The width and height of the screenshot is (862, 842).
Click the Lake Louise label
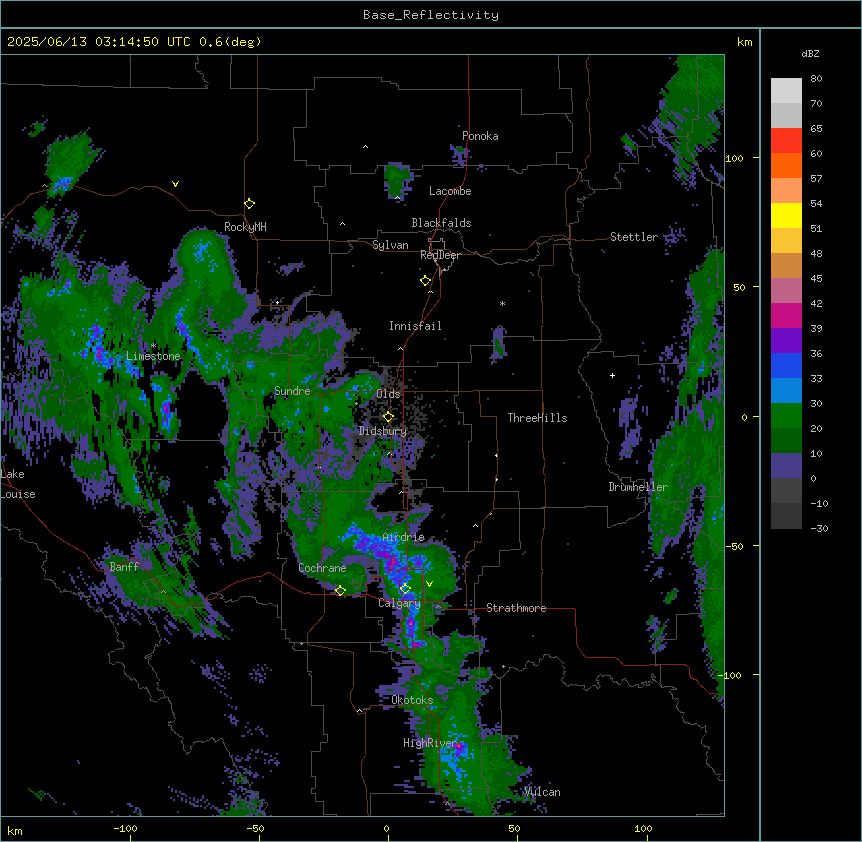click(18, 484)
